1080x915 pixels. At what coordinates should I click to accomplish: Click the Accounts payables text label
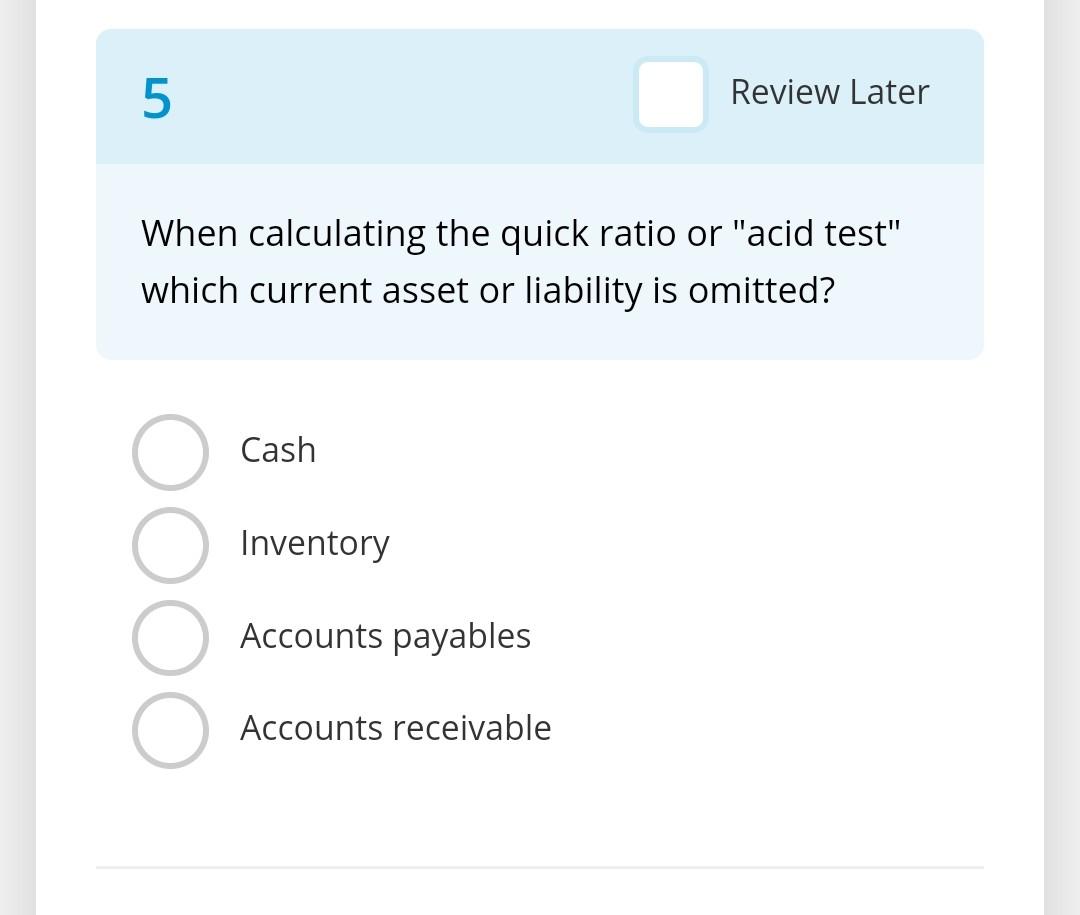pos(385,636)
